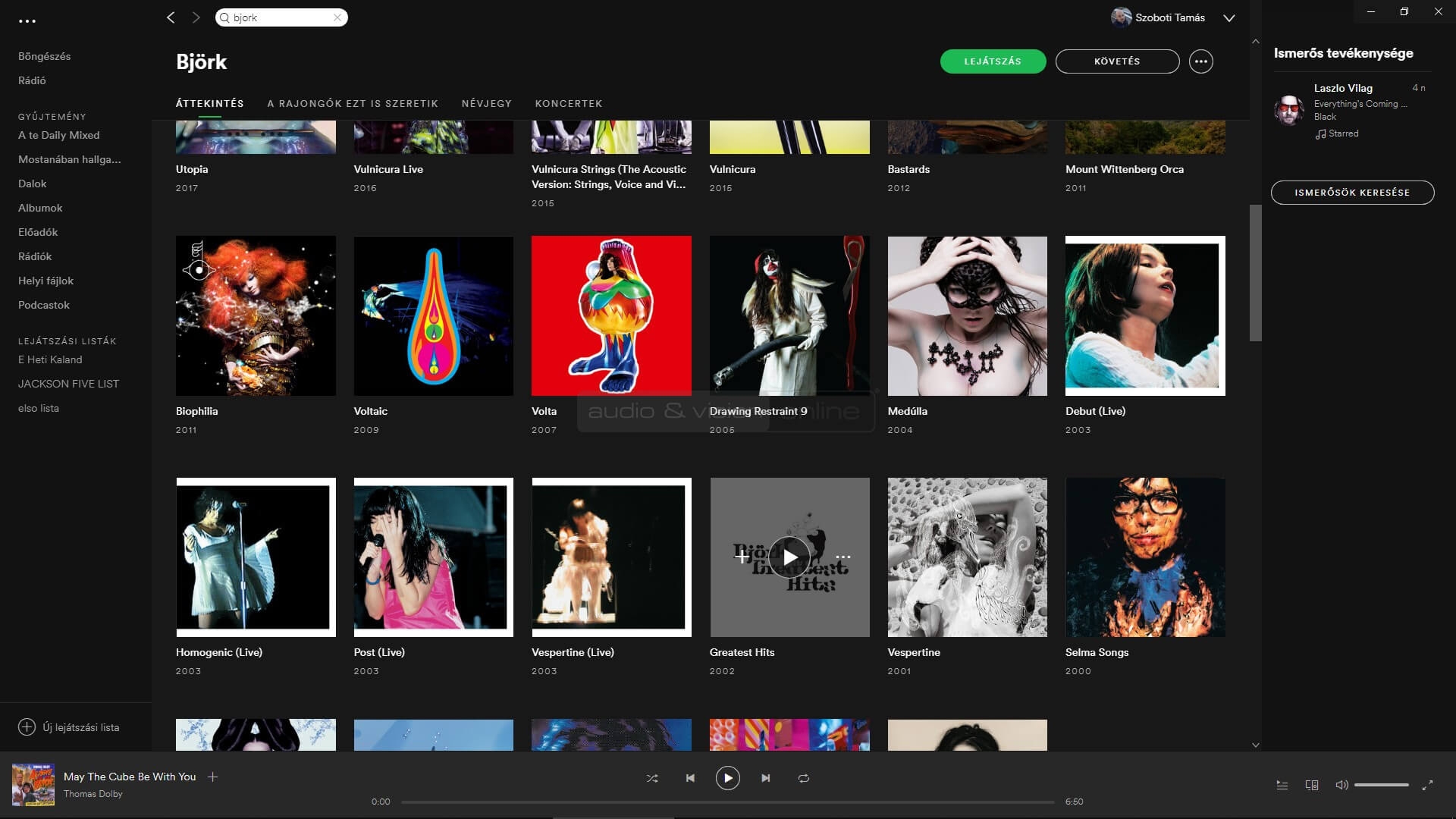Open Podcastok in the sidebar
1456x819 pixels.
pyautogui.click(x=44, y=305)
